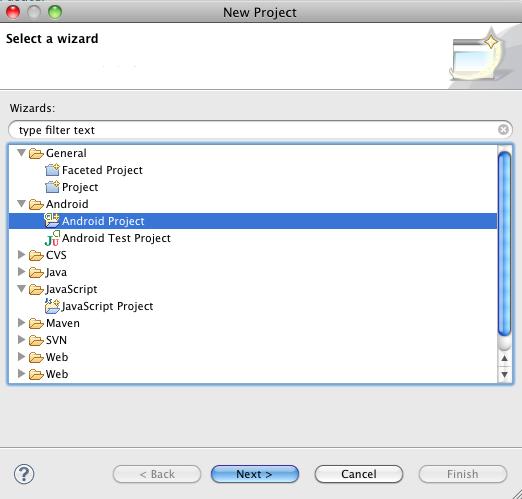This screenshot has height=499, width=522.
Task: Click the disabled Finish button
Action: pos(463,474)
